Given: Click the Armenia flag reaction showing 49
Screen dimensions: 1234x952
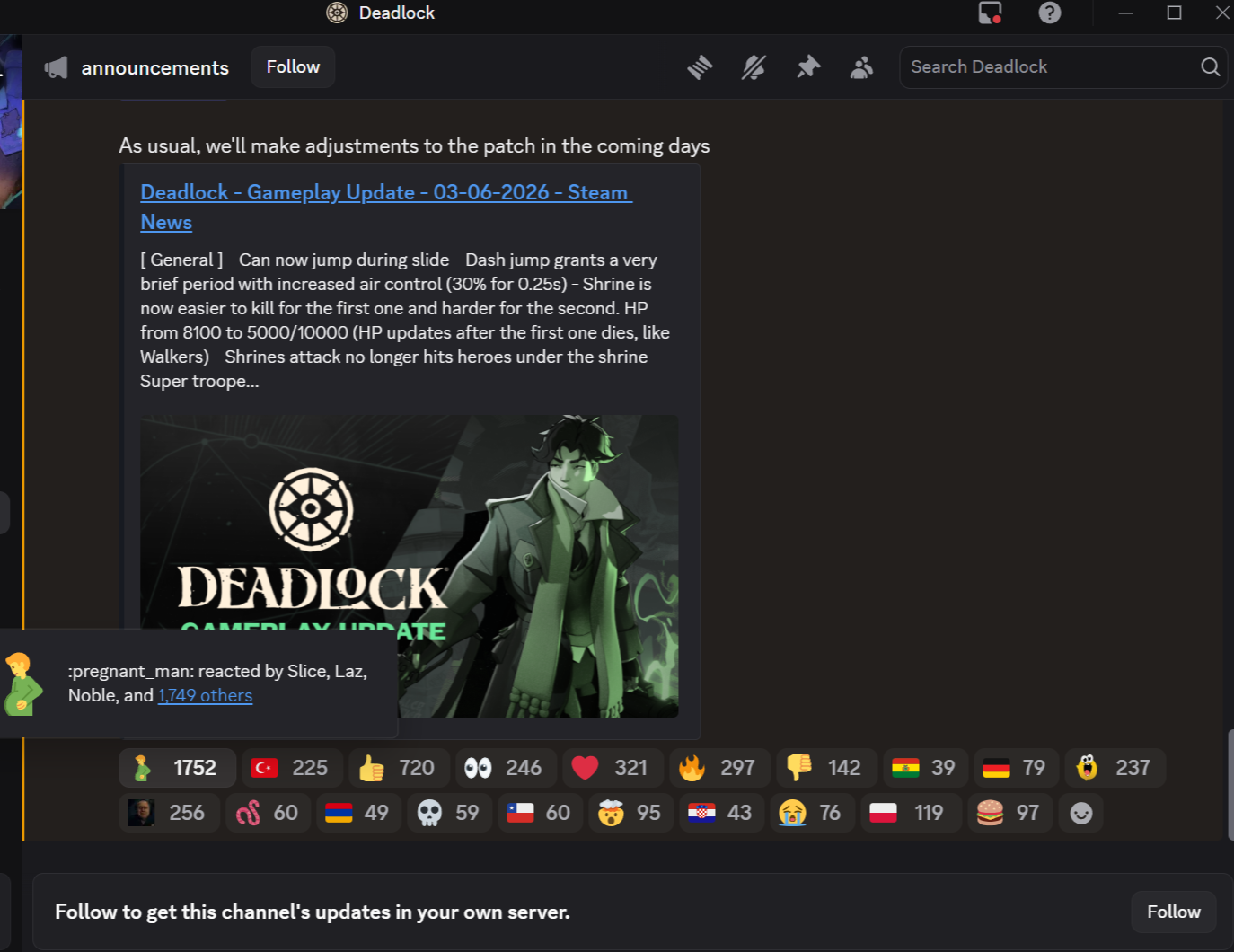Looking at the screenshot, I should pos(358,813).
